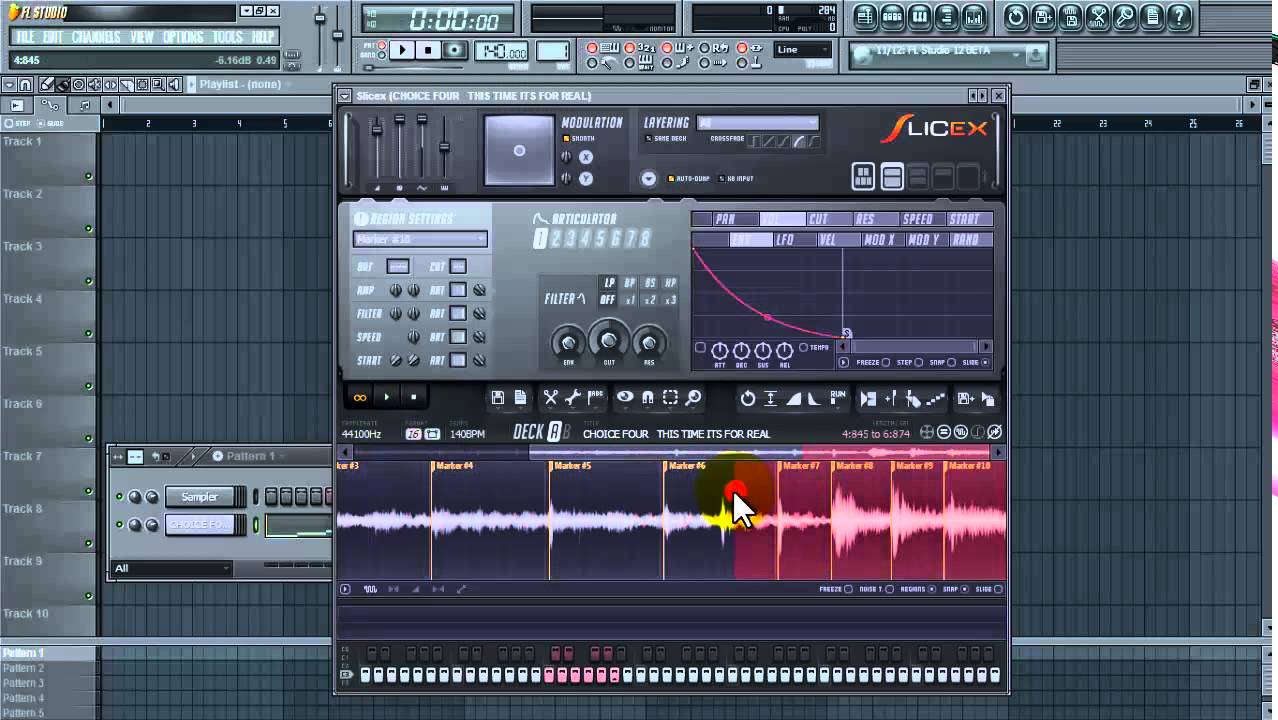
Task: Click the Slicex pads grid layout icon
Action: tap(863, 177)
